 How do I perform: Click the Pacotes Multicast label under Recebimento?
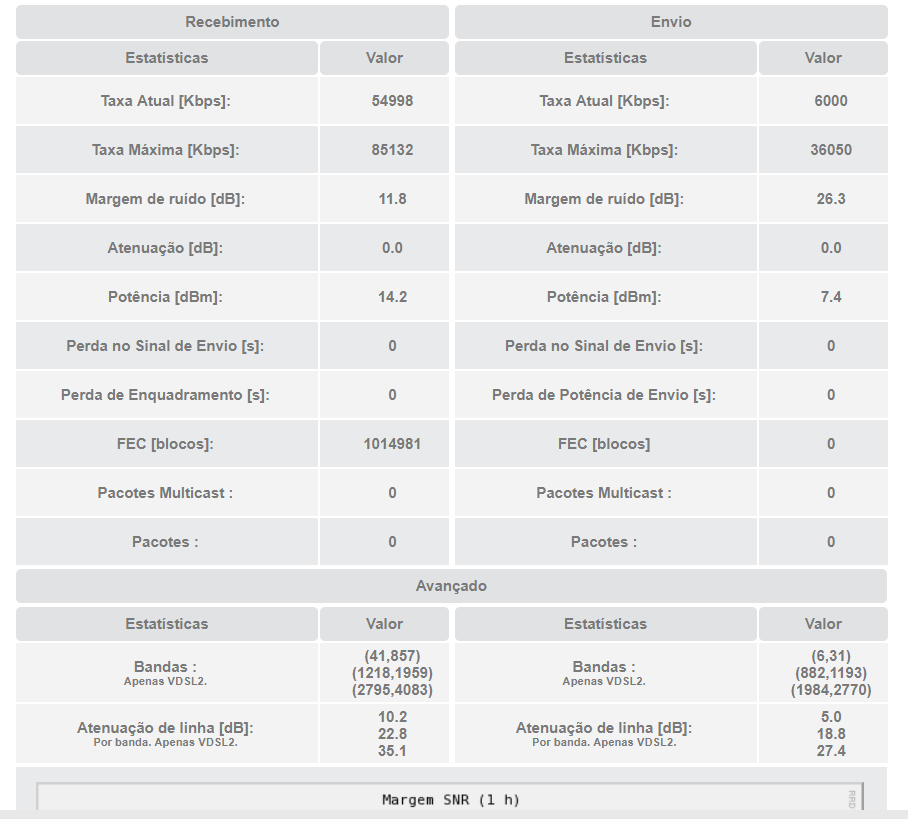click(165, 493)
